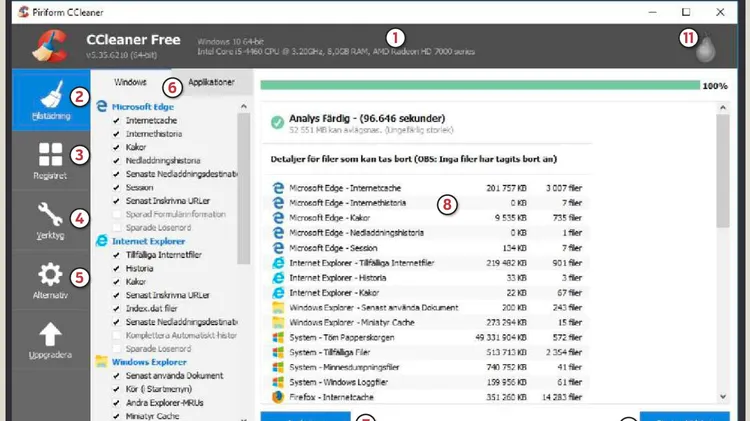Toggle Kakor checkbox under Microsoft Edge

[x=116, y=147]
